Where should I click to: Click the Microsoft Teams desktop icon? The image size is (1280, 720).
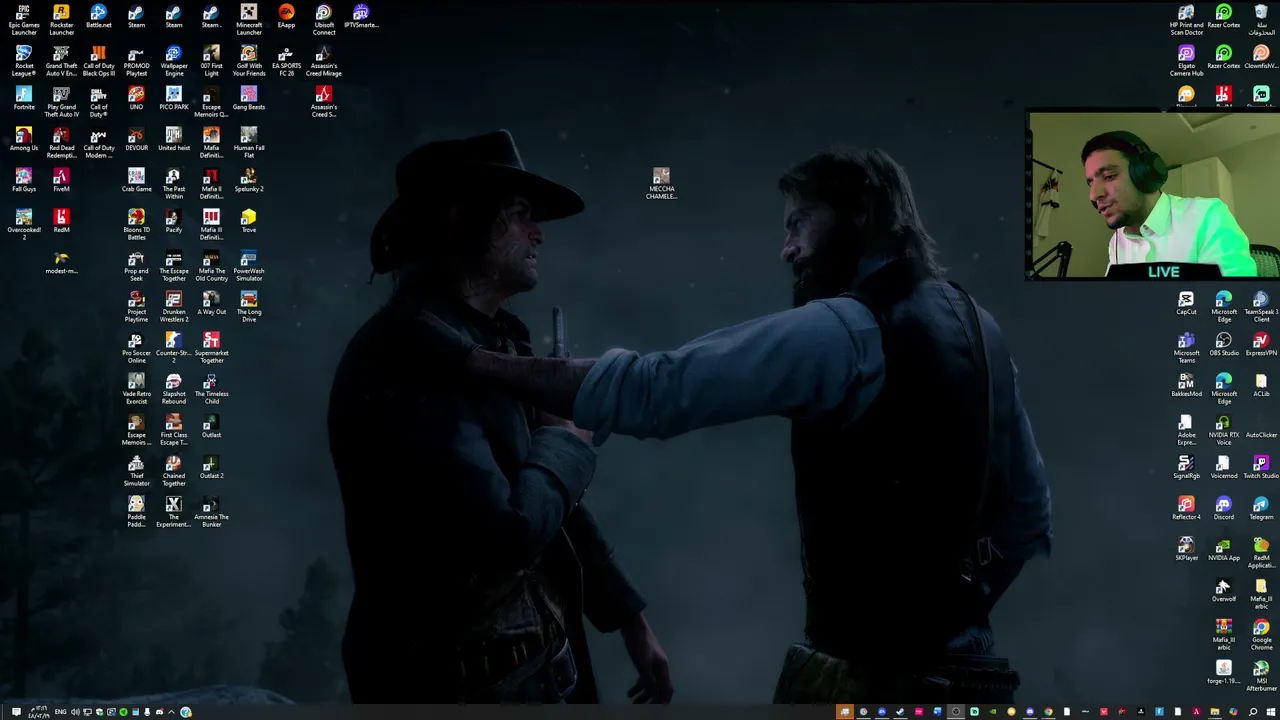(1186, 348)
